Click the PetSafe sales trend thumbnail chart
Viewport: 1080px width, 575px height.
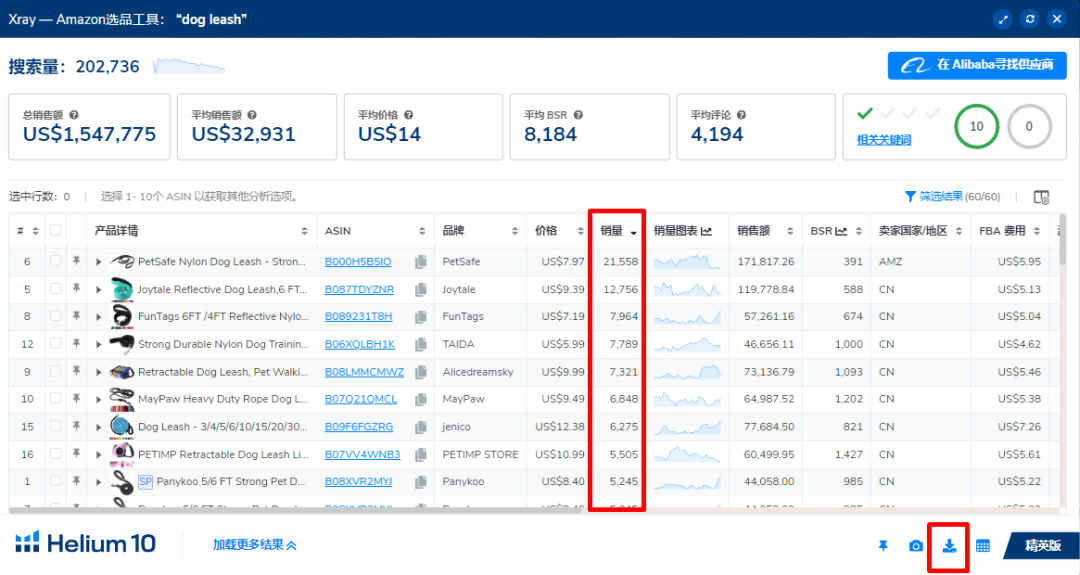point(687,262)
